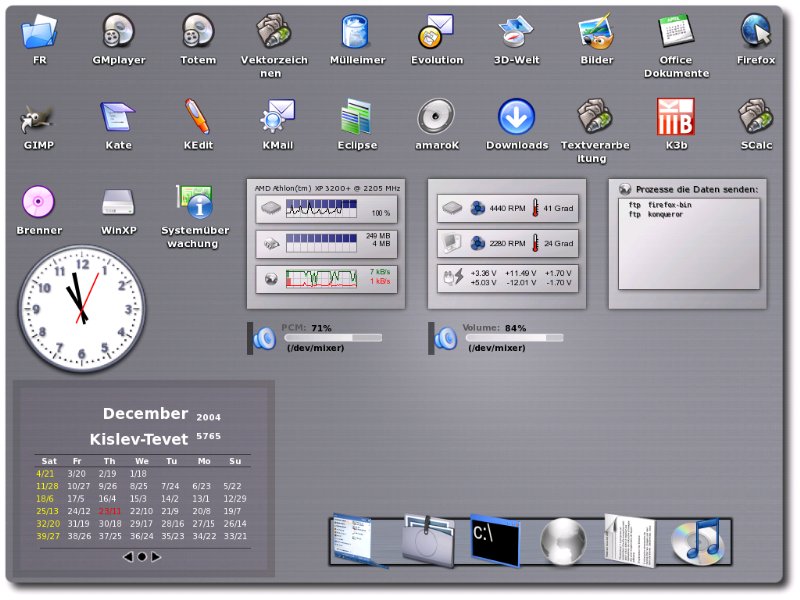The width and height of the screenshot is (800, 600).
Task: Launch Evolution mail icon
Action: coord(436,31)
